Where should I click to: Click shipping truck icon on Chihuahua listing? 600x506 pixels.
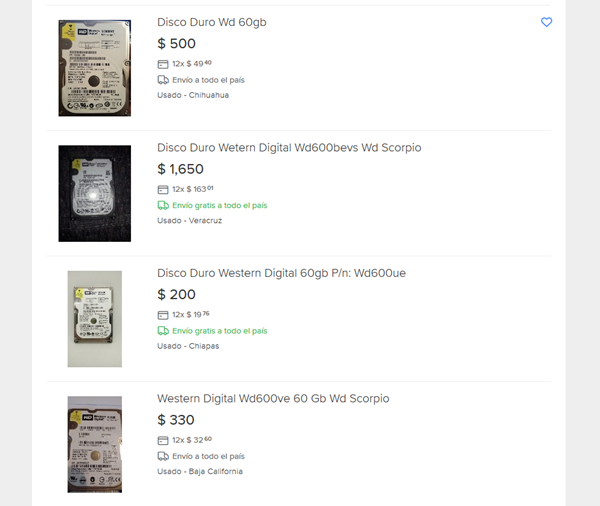coord(163,80)
